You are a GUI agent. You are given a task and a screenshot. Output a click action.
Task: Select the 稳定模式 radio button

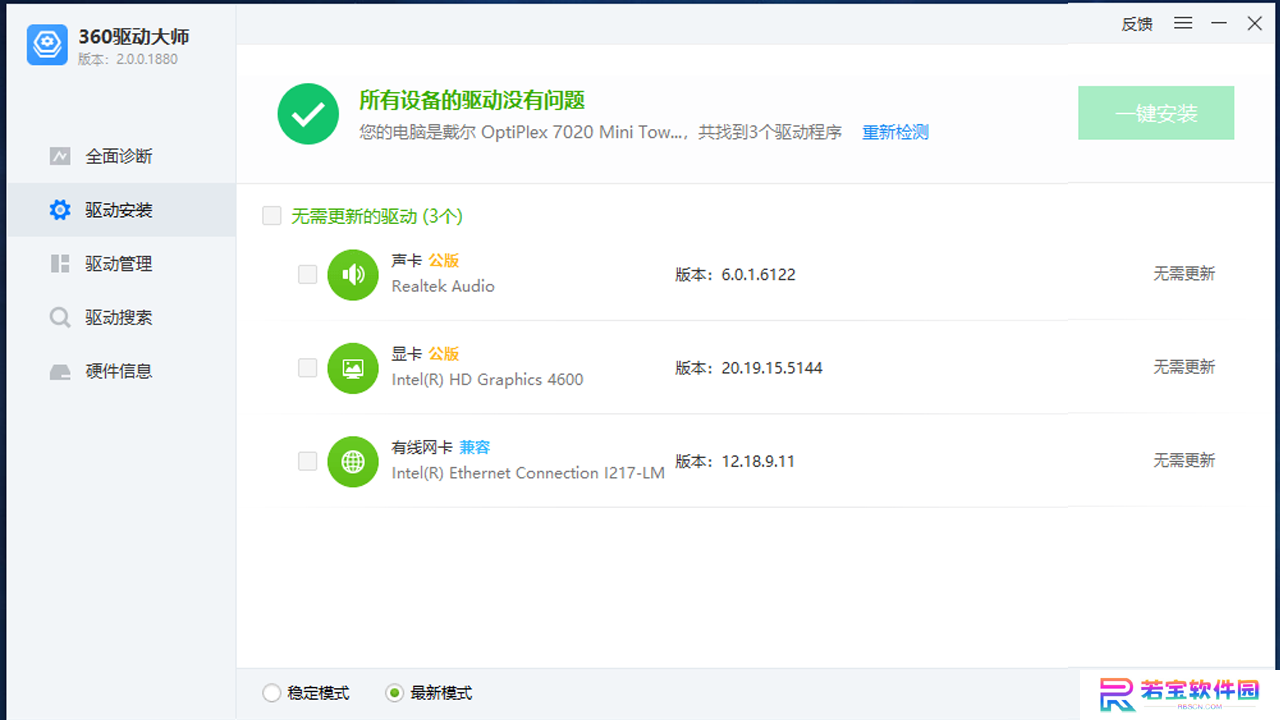(271, 693)
